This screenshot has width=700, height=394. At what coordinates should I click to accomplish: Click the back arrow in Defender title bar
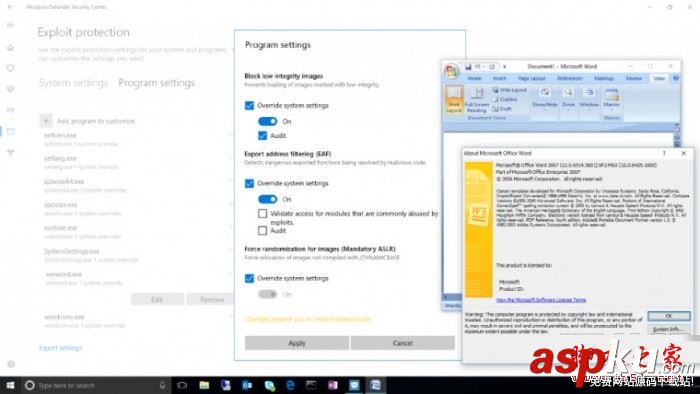click(11, 7)
